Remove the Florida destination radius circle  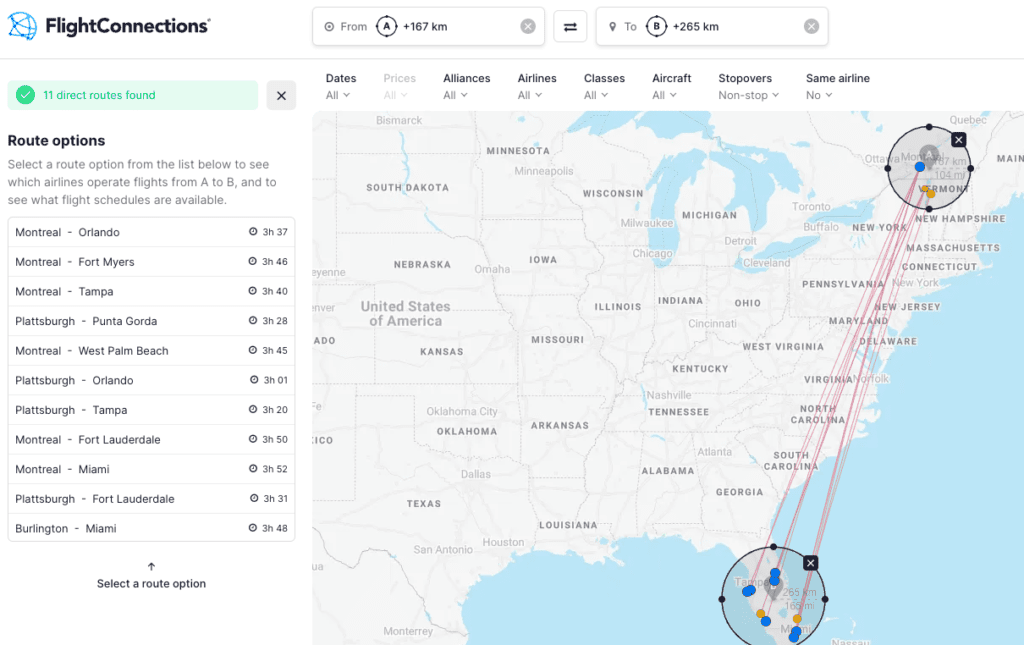(810, 563)
